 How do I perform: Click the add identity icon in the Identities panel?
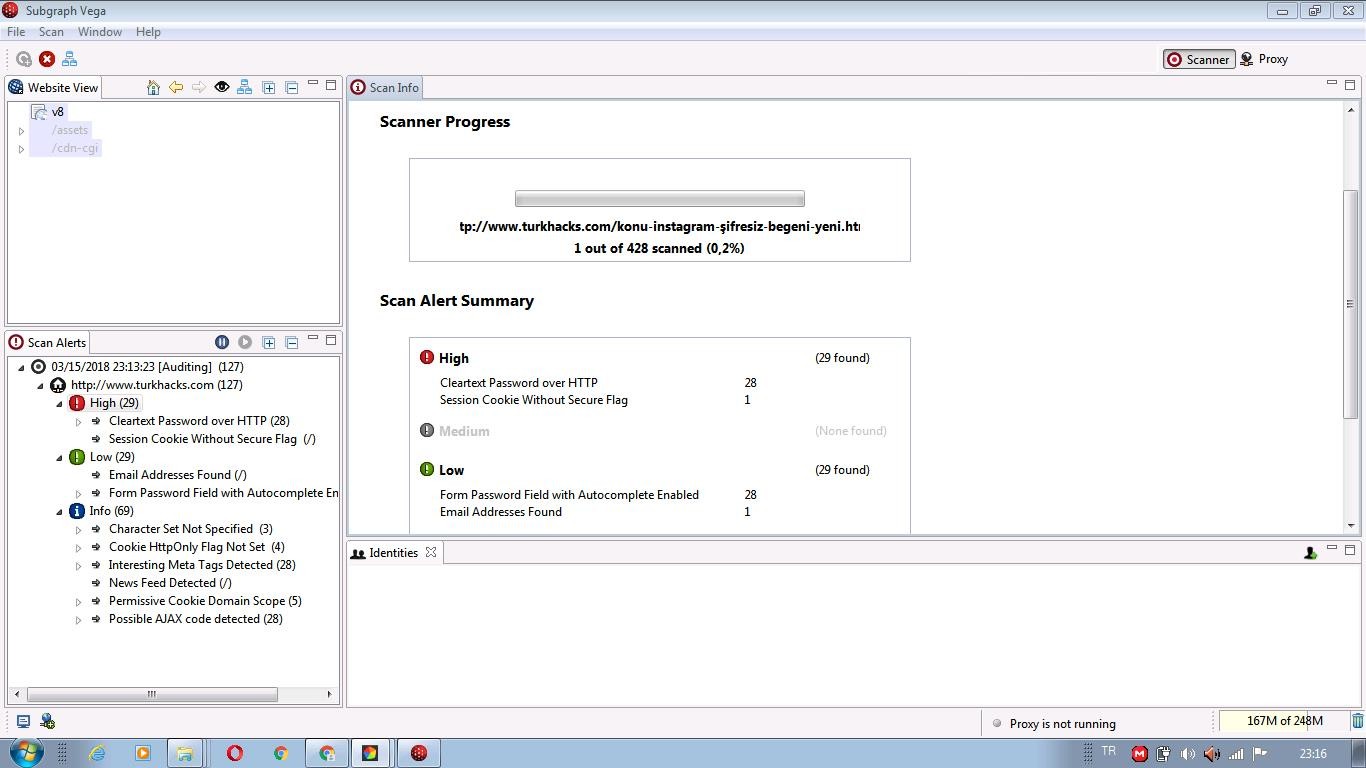click(1310, 553)
